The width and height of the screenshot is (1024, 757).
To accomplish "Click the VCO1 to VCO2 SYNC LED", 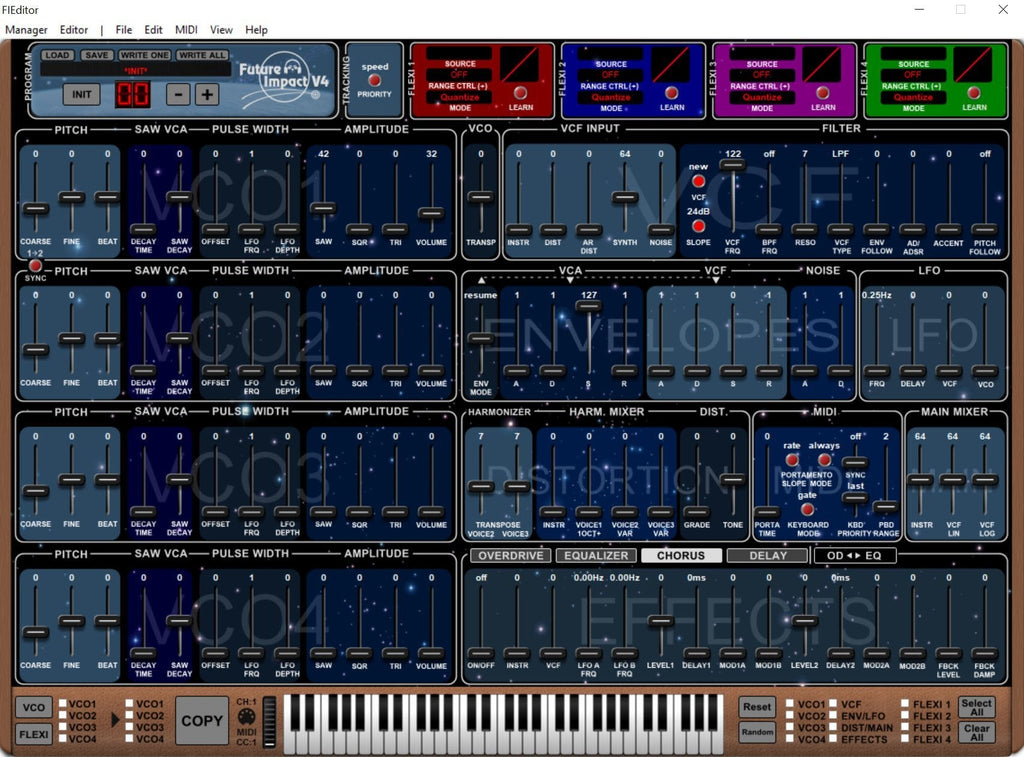I will coord(35,265).
